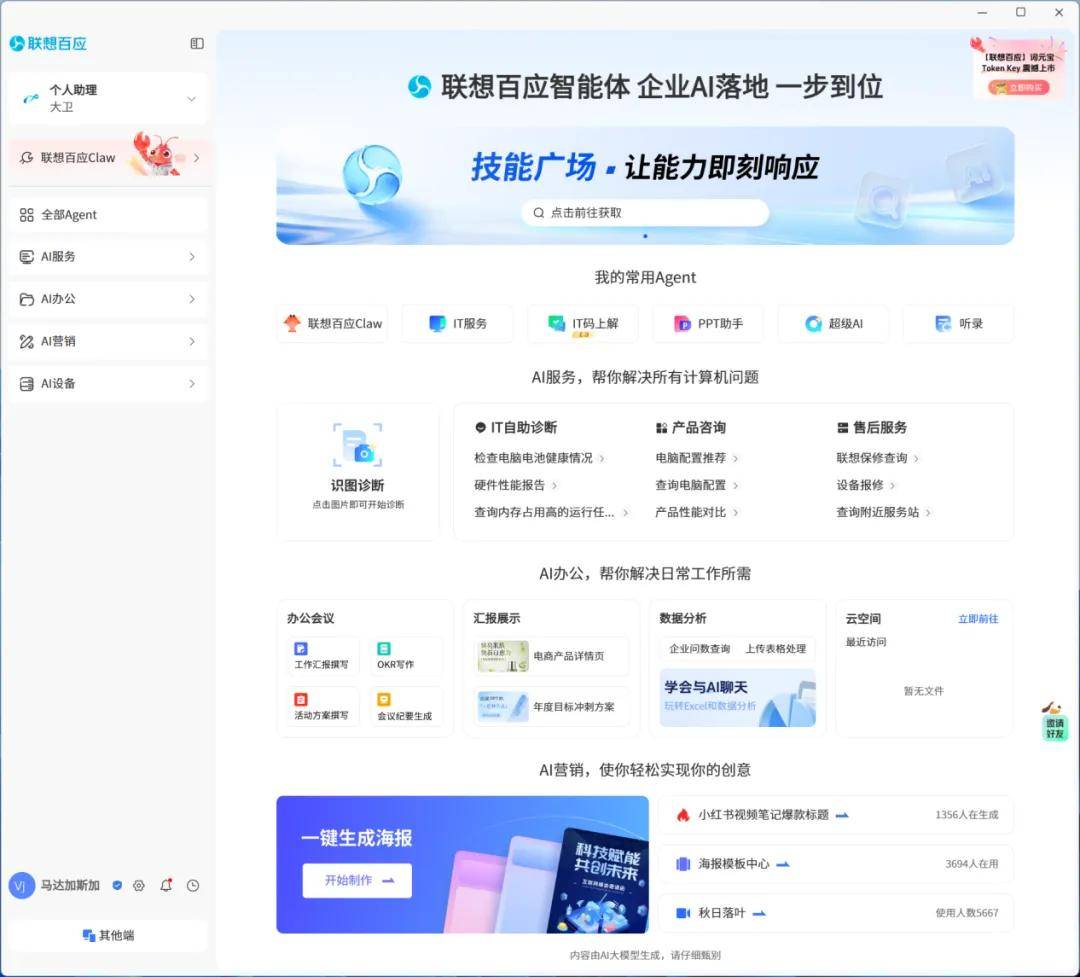1080x977 pixels.
Task: Open 海报模板中心 entry
Action: (835, 864)
